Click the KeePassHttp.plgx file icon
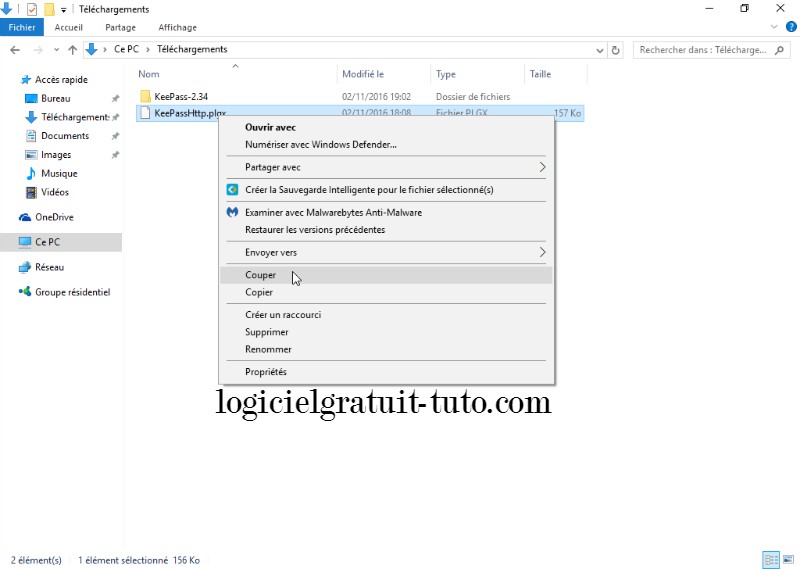800x569 pixels. [x=145, y=113]
